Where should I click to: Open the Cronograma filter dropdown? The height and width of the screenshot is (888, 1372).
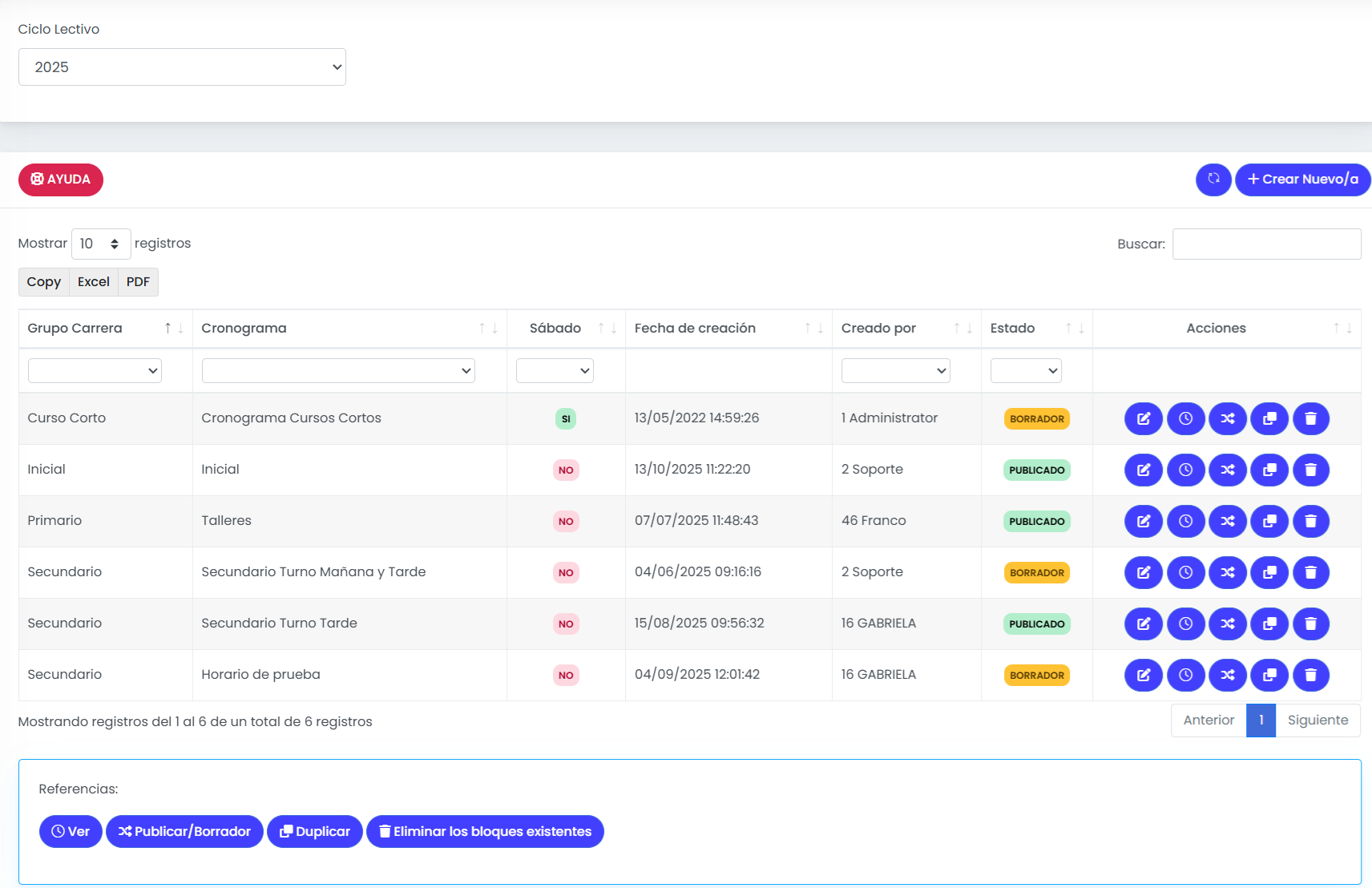338,370
